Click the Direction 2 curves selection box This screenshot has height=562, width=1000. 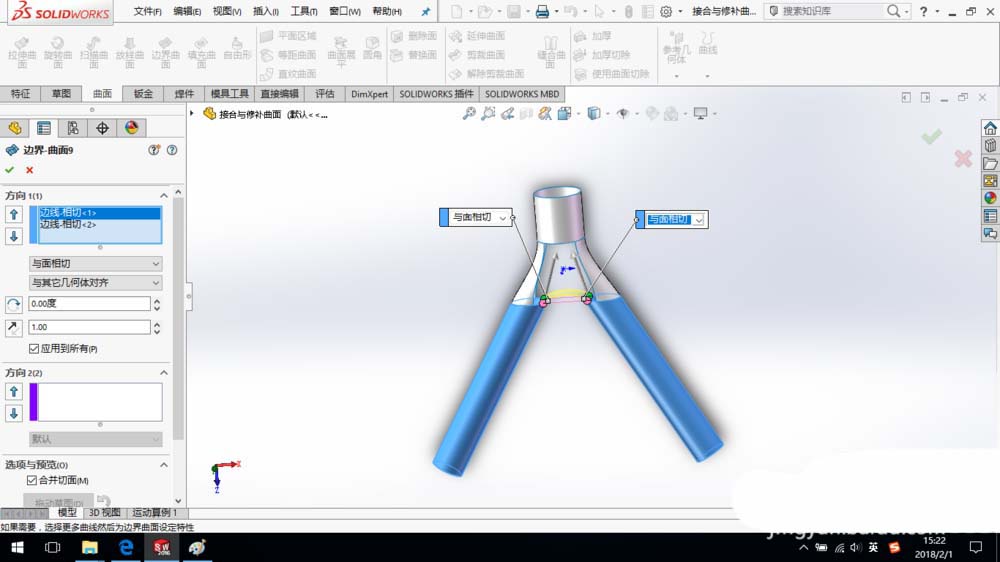[99, 402]
